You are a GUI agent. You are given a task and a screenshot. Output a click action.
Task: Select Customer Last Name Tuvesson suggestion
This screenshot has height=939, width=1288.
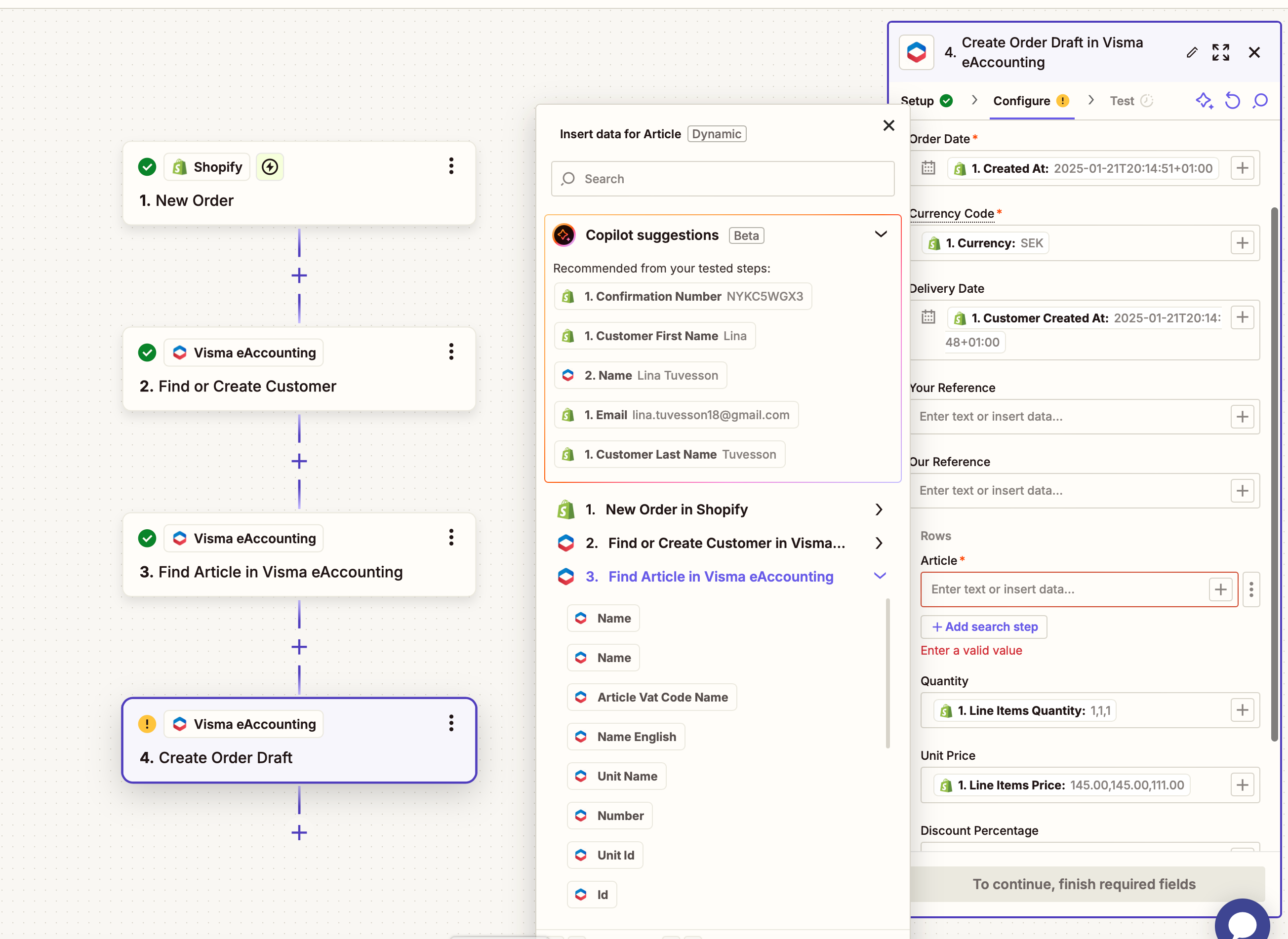click(x=669, y=454)
